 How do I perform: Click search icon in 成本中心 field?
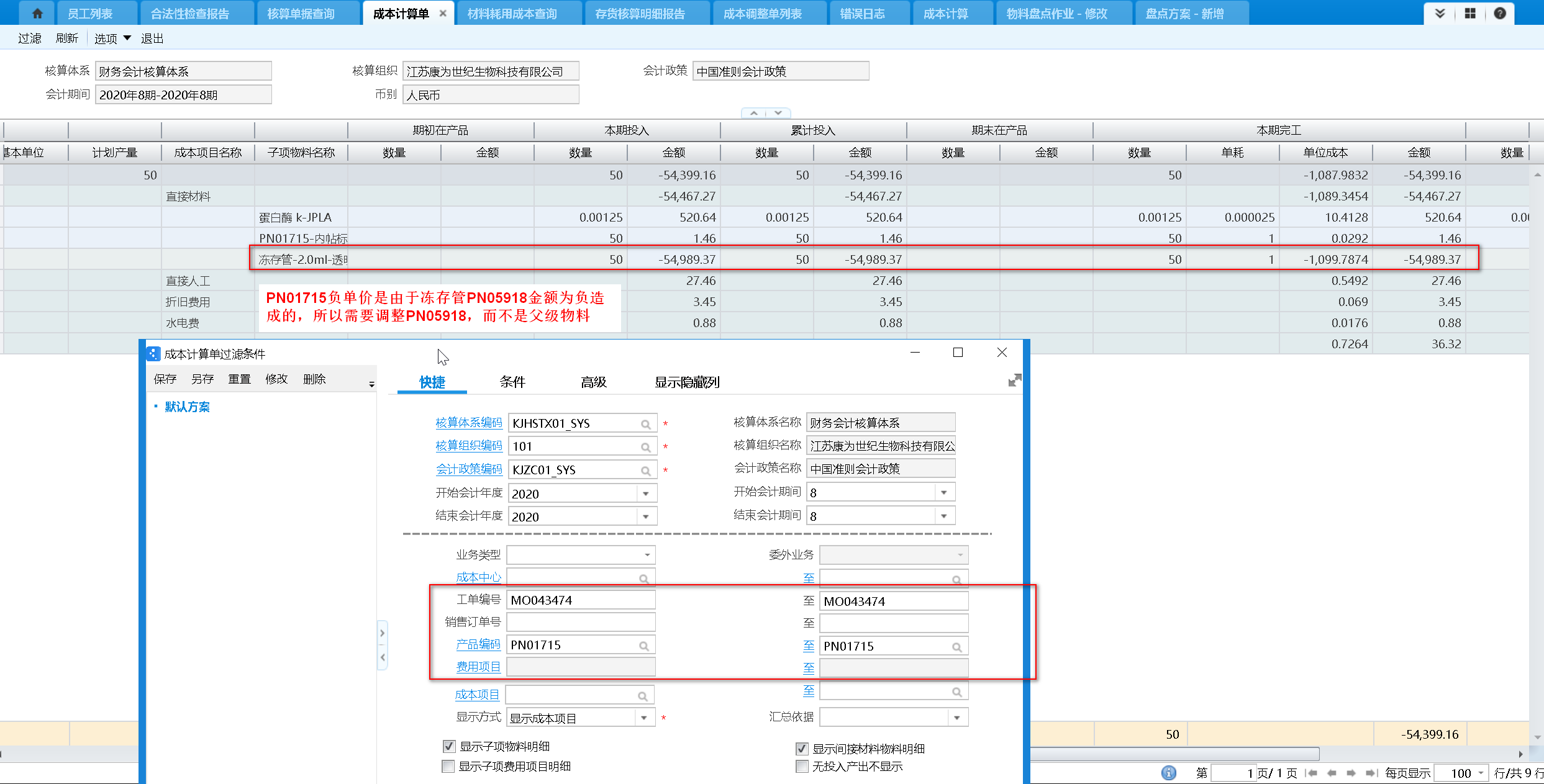[x=644, y=579]
